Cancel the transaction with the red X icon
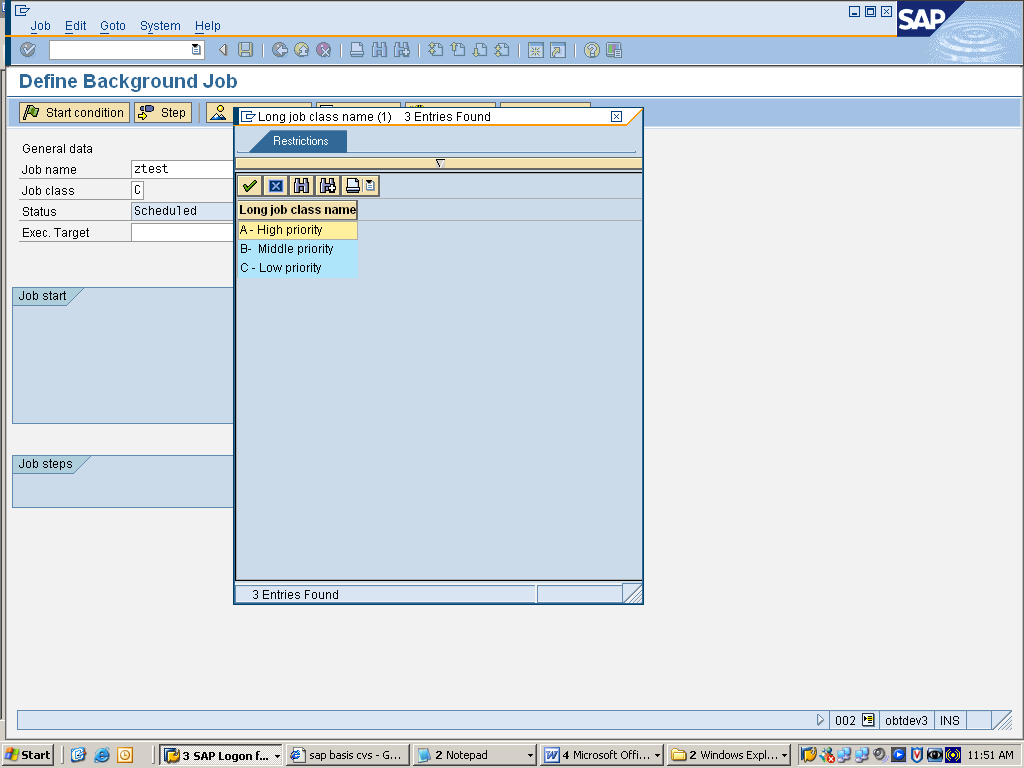This screenshot has height=768, width=1024. pyautogui.click(x=322, y=48)
